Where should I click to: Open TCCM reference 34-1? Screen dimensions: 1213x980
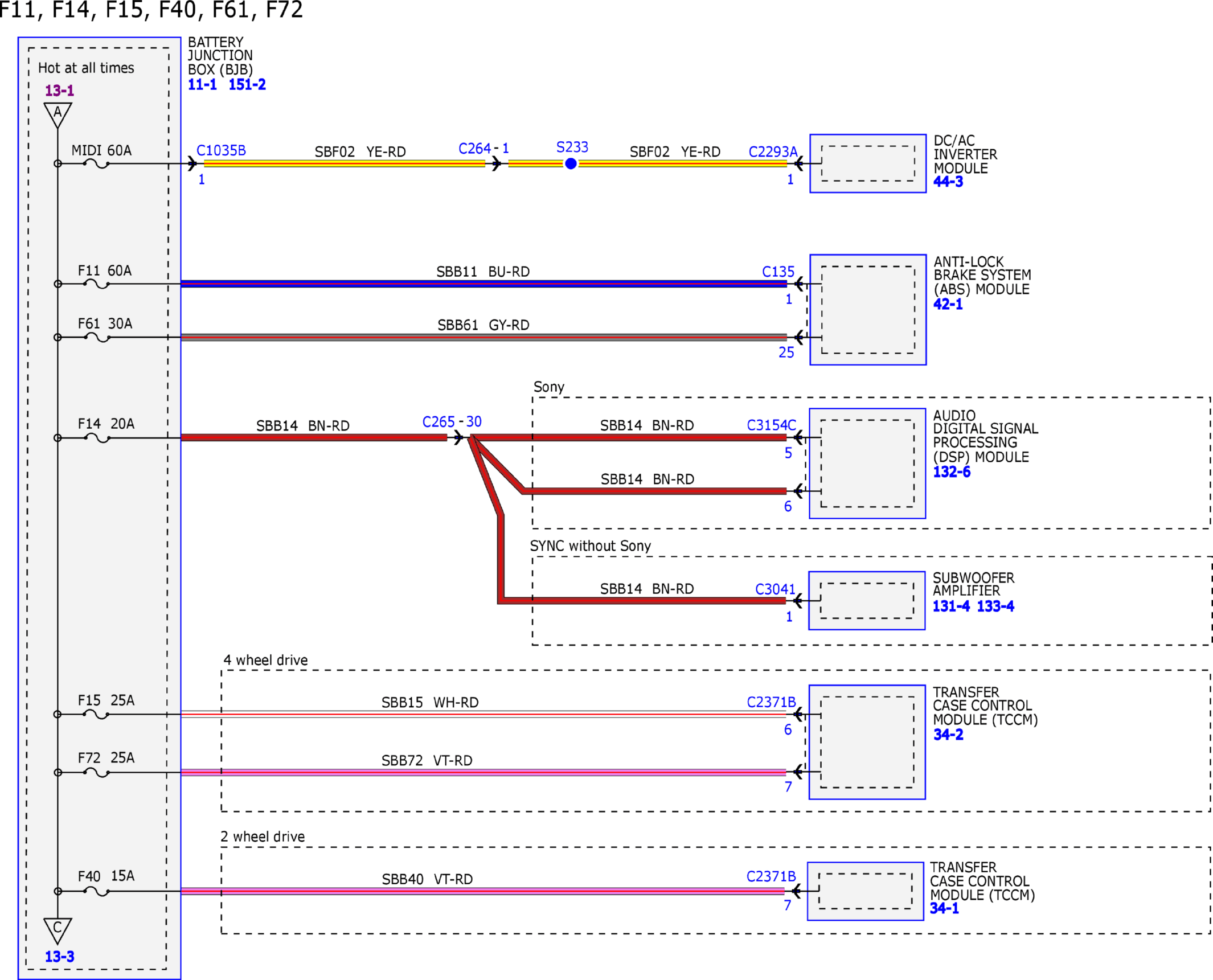944,908
